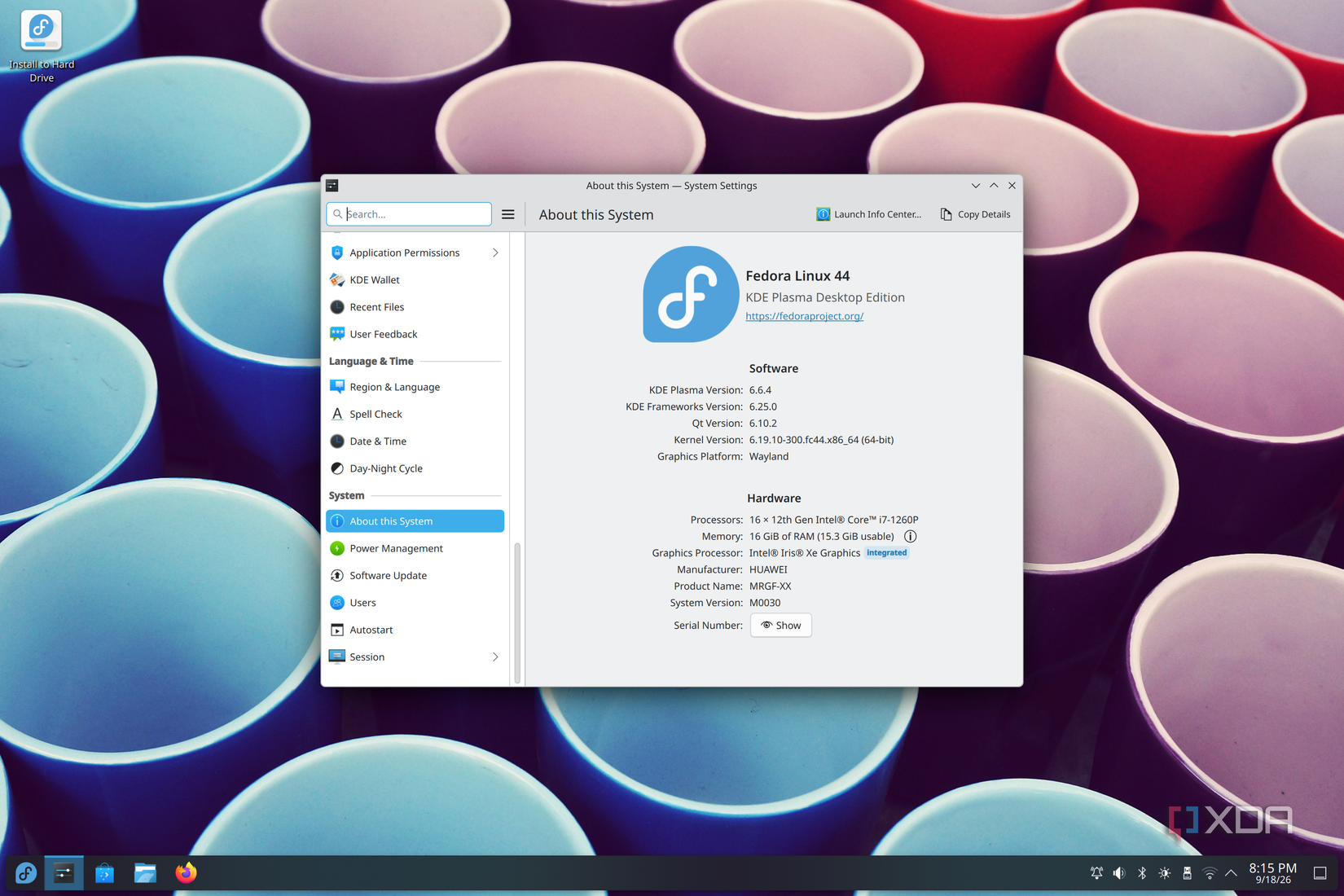Image resolution: width=1344 pixels, height=896 pixels.
Task: Reveal the serial number with Show
Action: [780, 626]
